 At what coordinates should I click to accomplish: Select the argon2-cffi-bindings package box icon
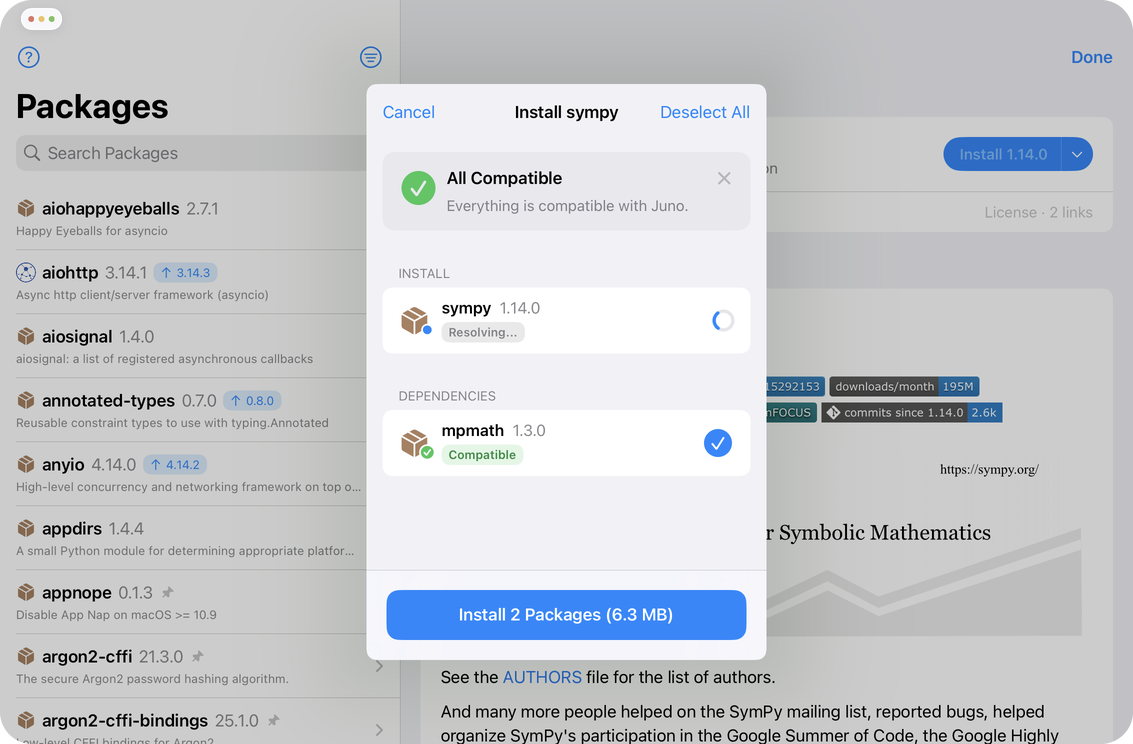(x=26, y=720)
